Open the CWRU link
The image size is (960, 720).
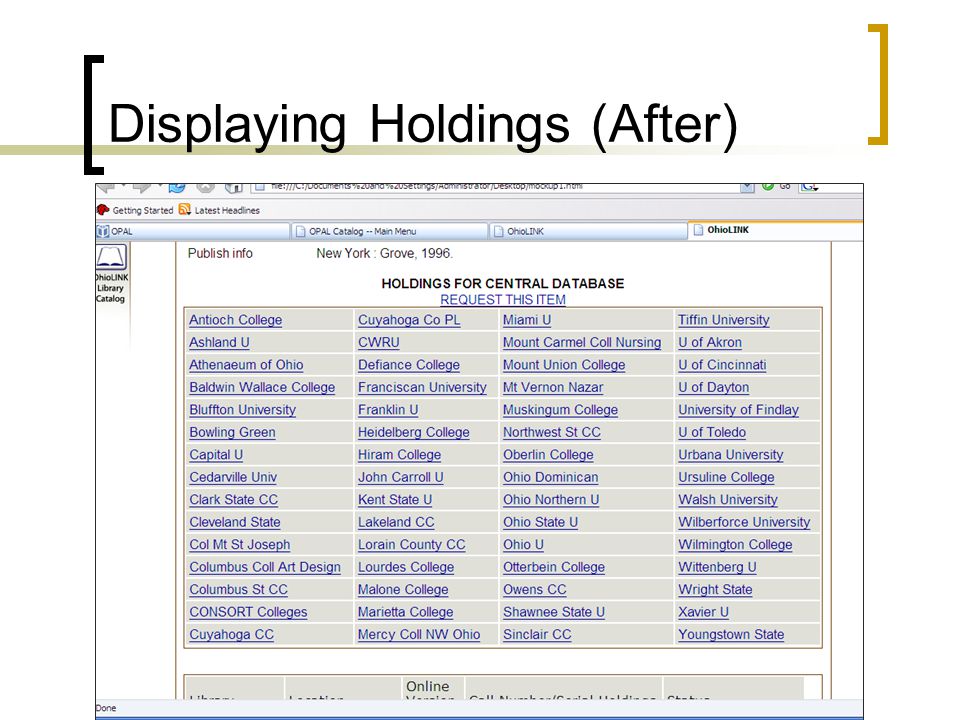(378, 343)
